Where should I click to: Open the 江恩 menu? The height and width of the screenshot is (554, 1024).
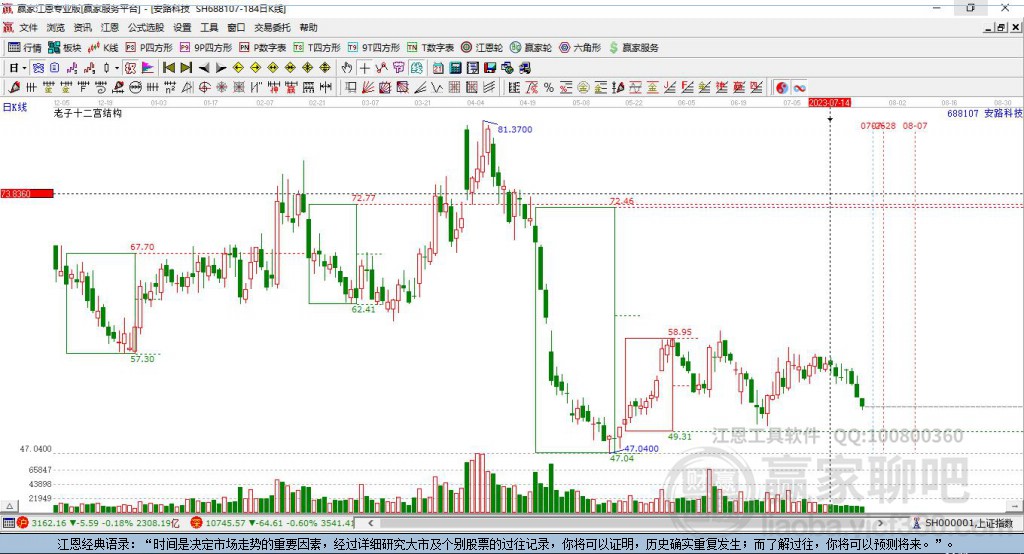click(110, 27)
